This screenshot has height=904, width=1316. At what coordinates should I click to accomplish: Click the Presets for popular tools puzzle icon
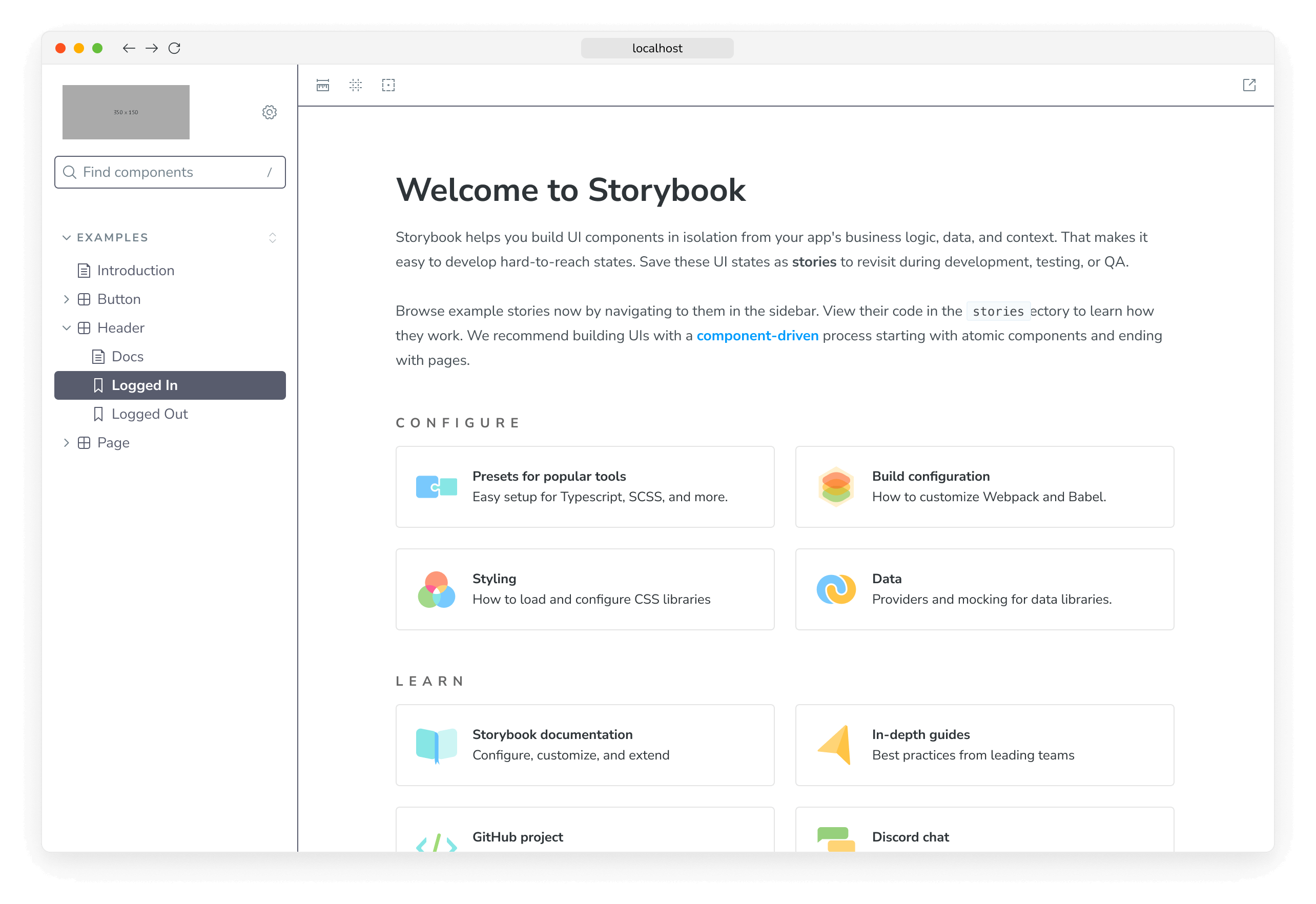(x=436, y=486)
